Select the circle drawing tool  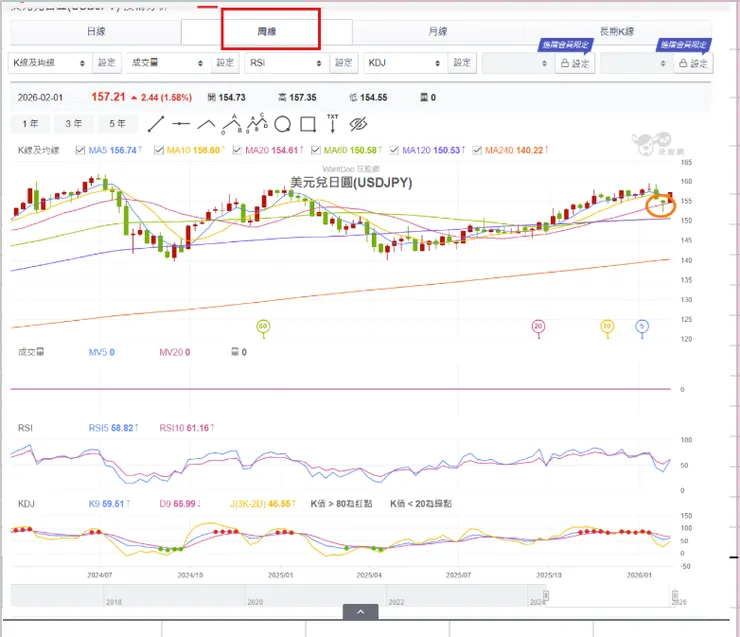coord(282,125)
